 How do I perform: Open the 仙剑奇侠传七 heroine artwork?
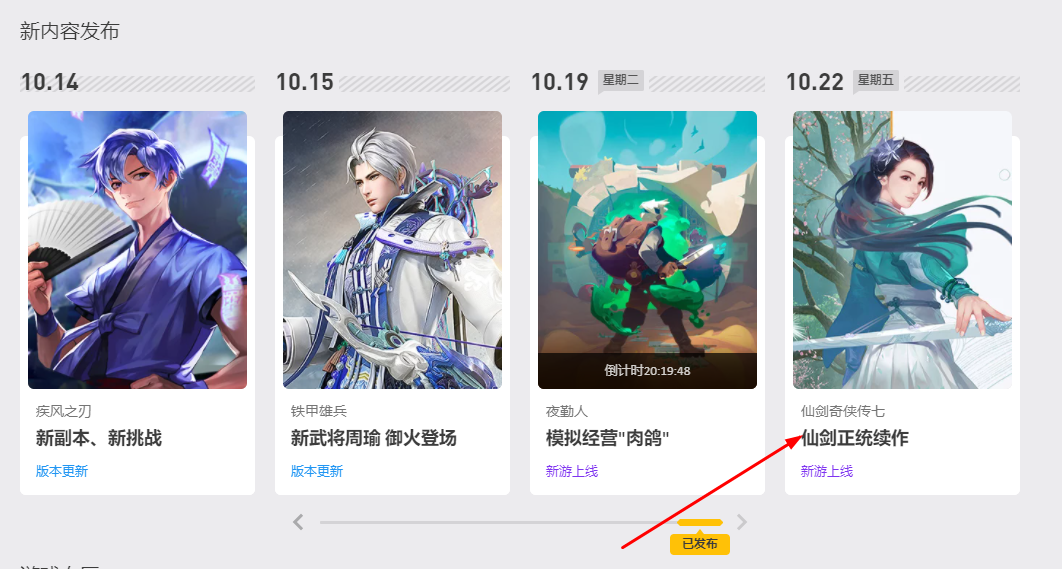coord(902,250)
